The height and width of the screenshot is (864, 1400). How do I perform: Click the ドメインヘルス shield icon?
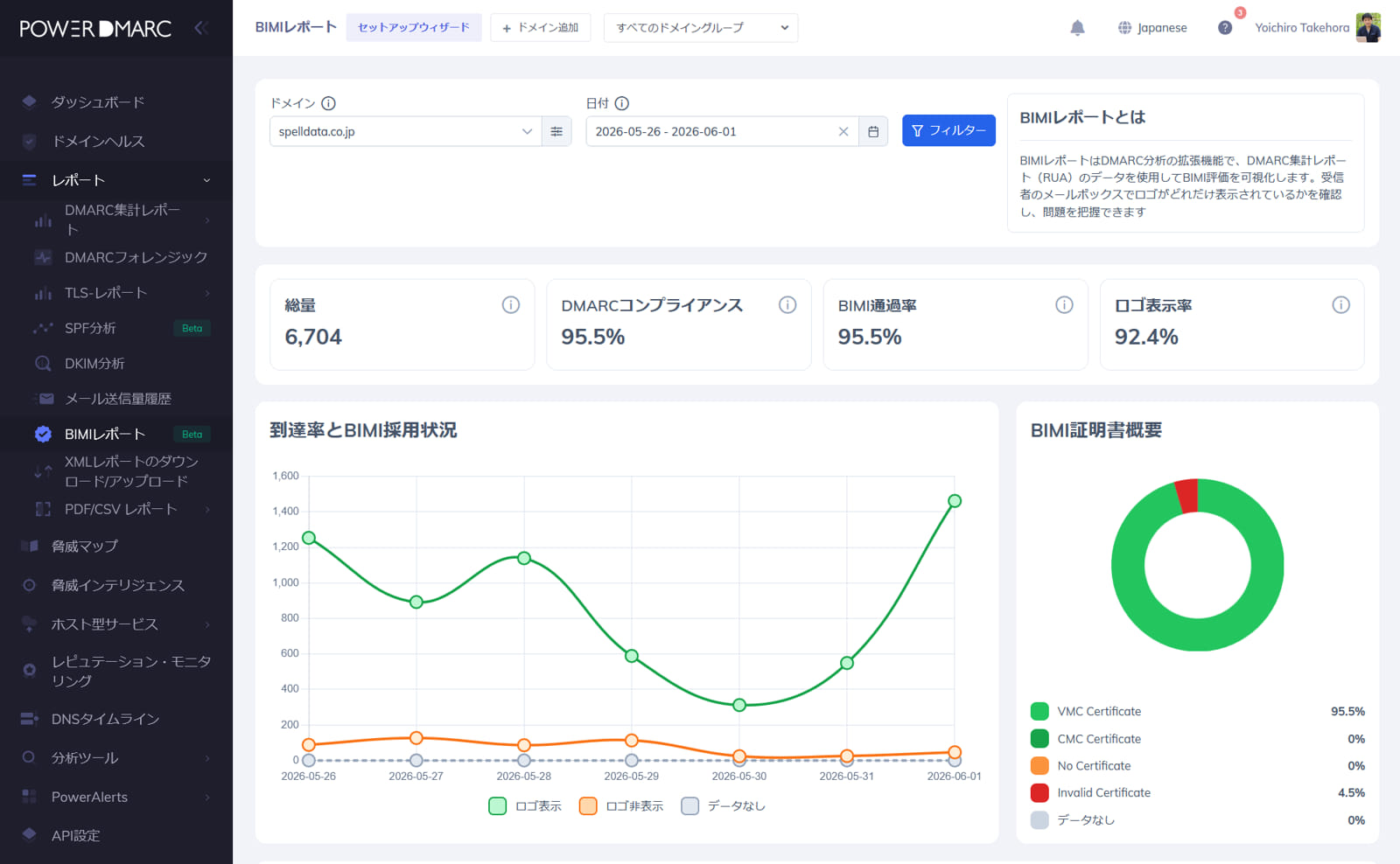(29, 141)
